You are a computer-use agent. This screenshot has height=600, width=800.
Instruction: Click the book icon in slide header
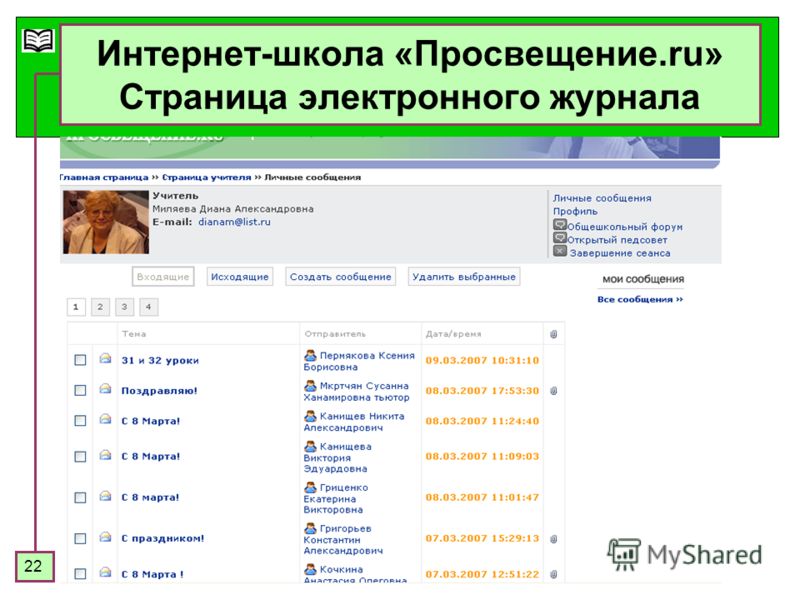coord(38,40)
